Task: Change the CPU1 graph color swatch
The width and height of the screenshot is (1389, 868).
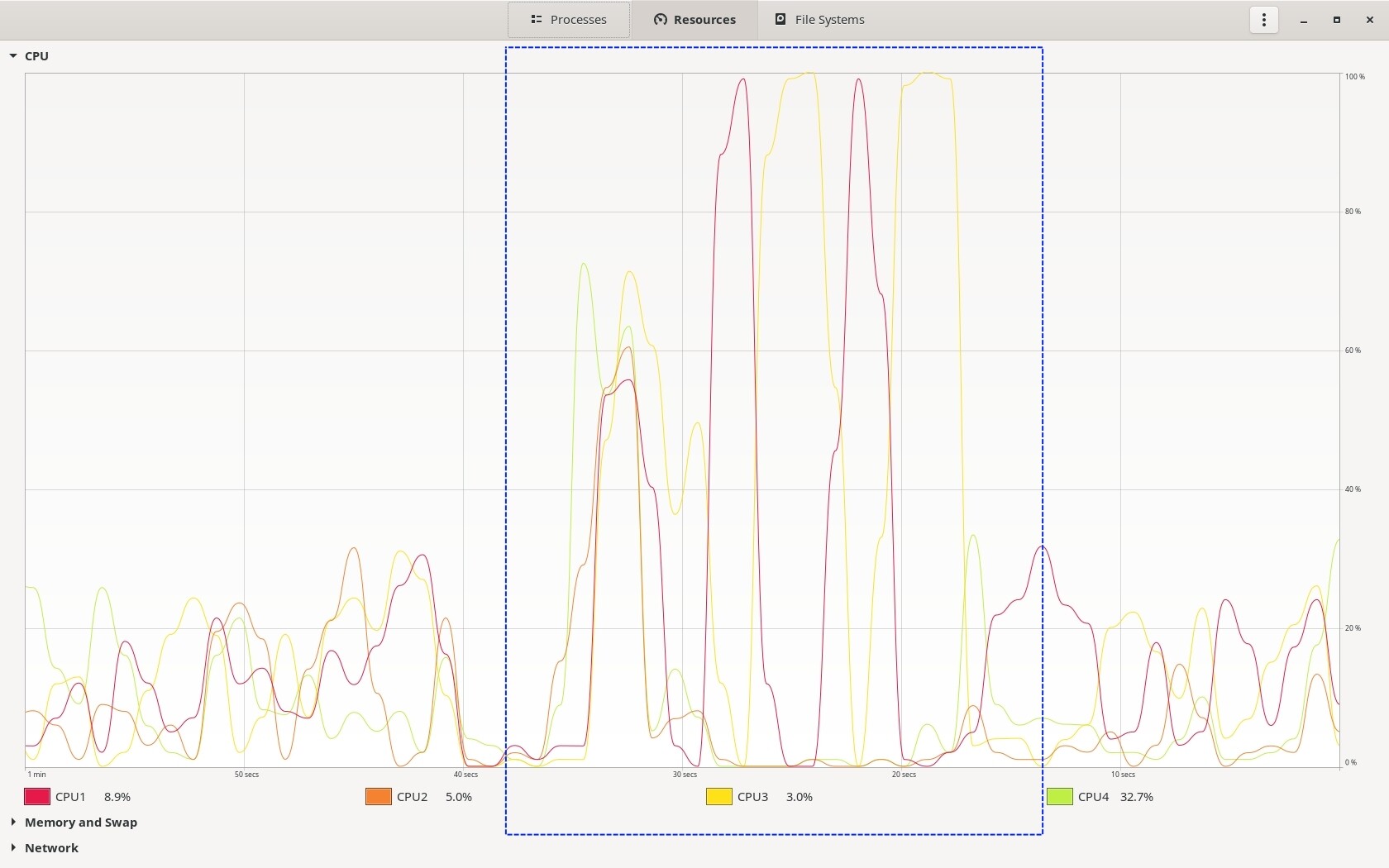Action: 37,797
